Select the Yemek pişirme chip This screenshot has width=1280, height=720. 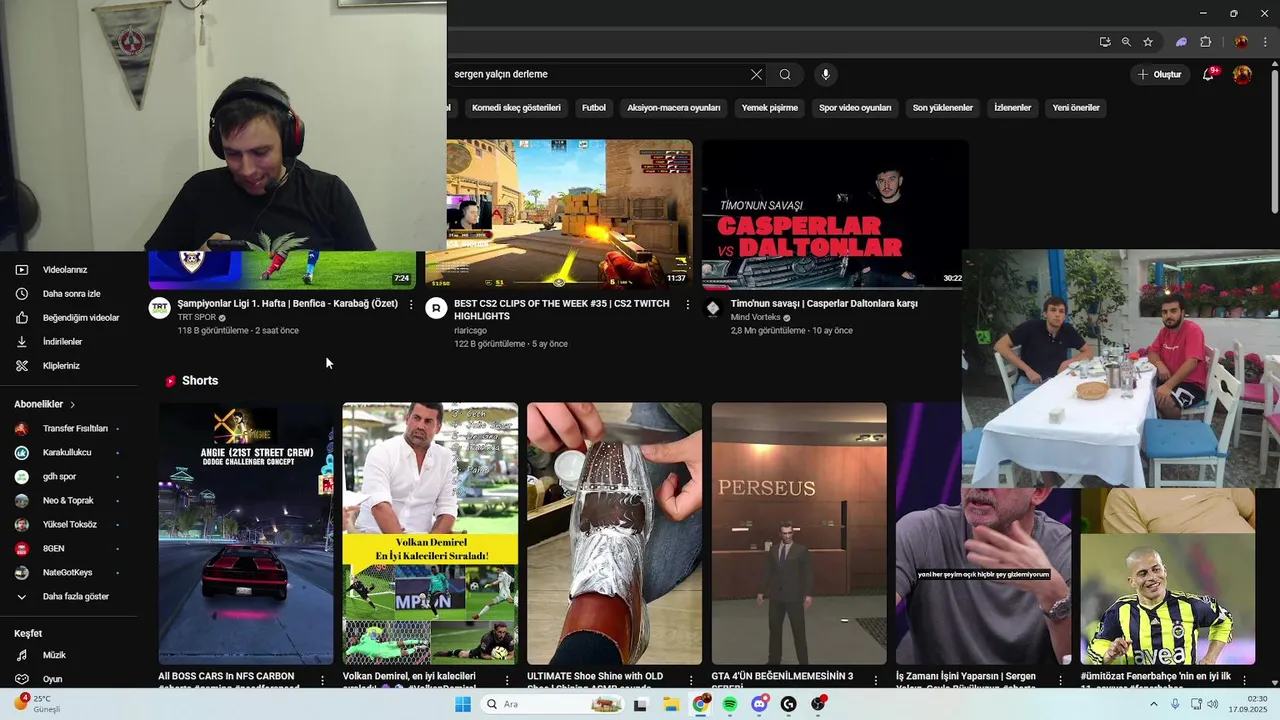click(x=770, y=108)
